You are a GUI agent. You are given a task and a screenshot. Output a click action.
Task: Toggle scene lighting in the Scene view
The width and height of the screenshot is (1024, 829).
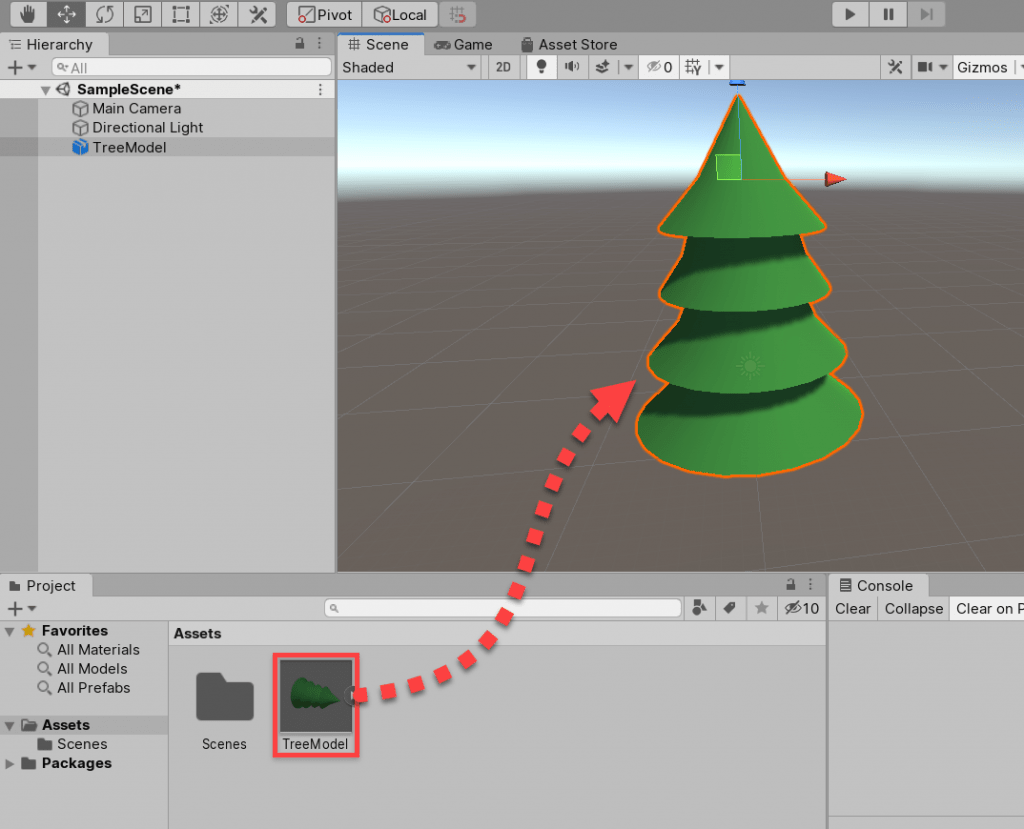click(x=540, y=67)
